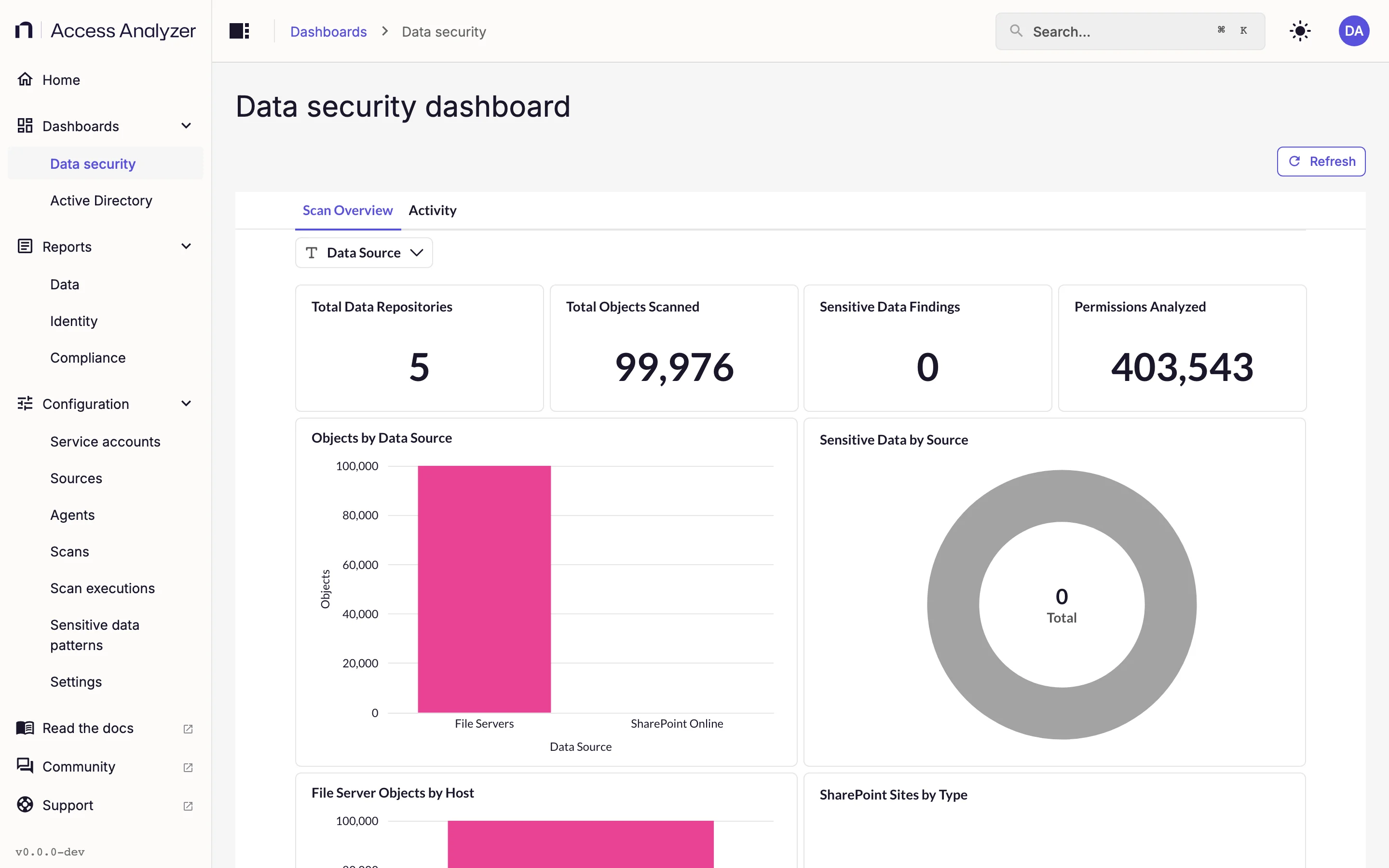Viewport: 1389px width, 868px height.
Task: Open Data security in the sidebar
Action: [x=106, y=163]
